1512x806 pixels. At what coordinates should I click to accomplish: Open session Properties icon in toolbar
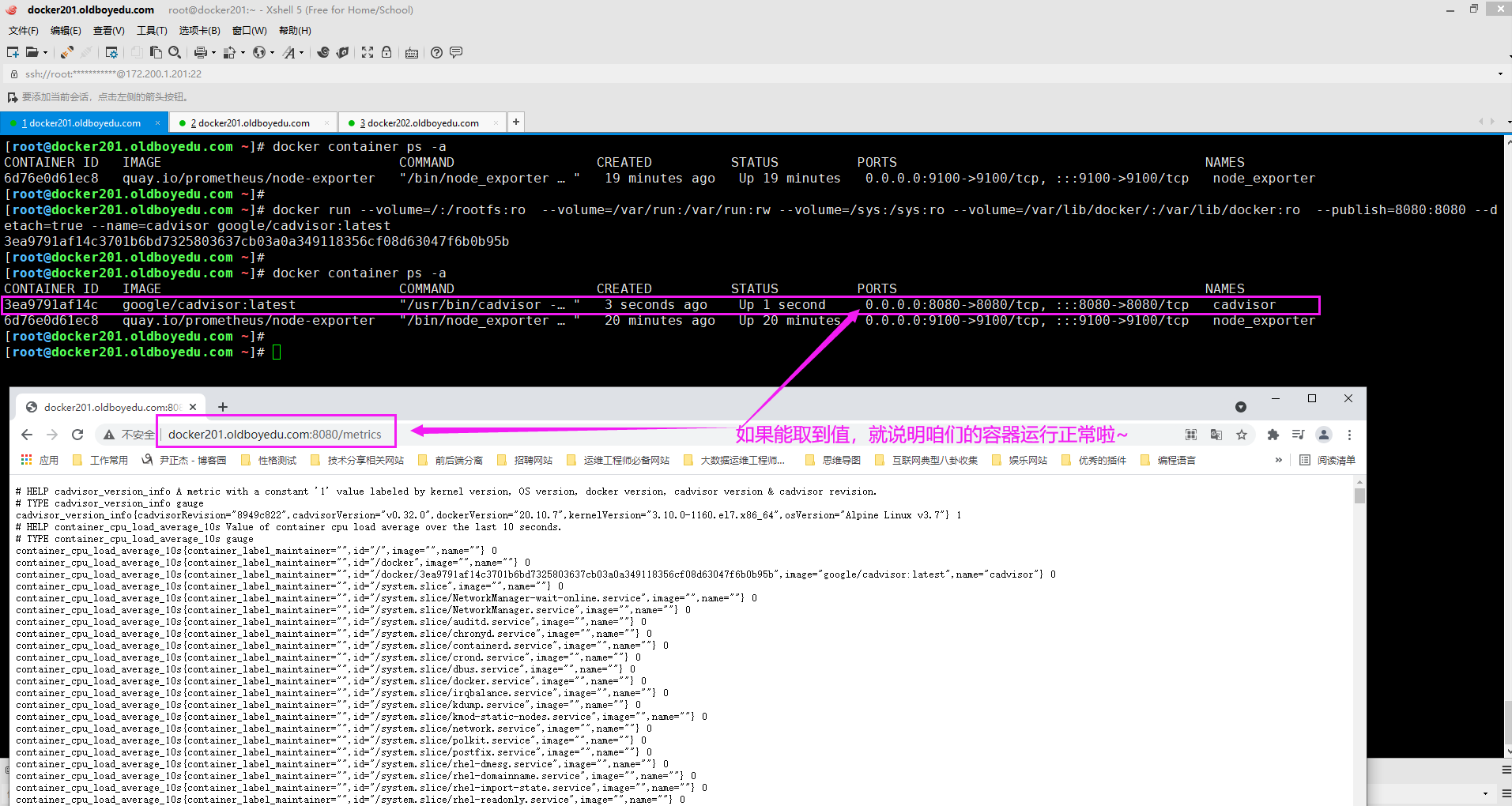[x=111, y=52]
